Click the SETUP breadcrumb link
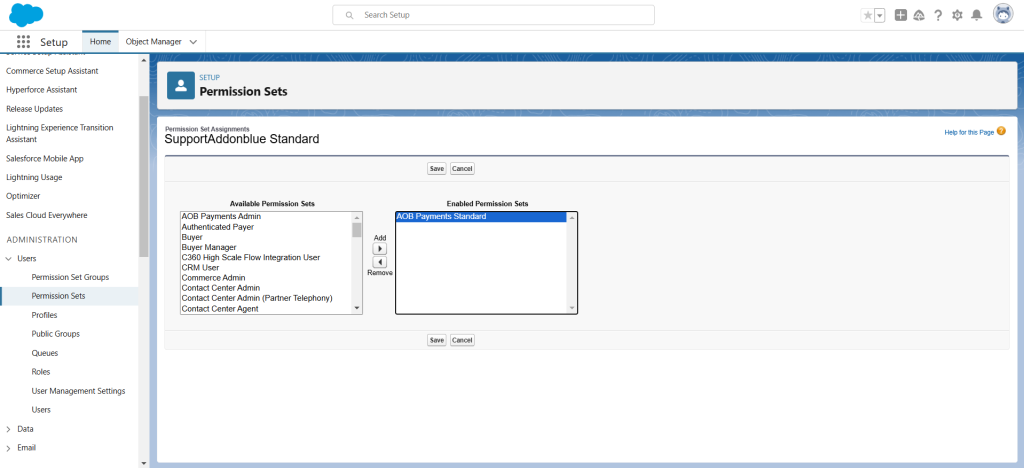This screenshot has height=468, width=1024. [210, 77]
